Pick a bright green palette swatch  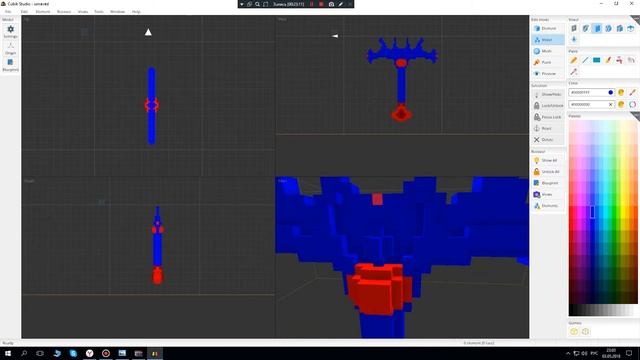point(615,212)
